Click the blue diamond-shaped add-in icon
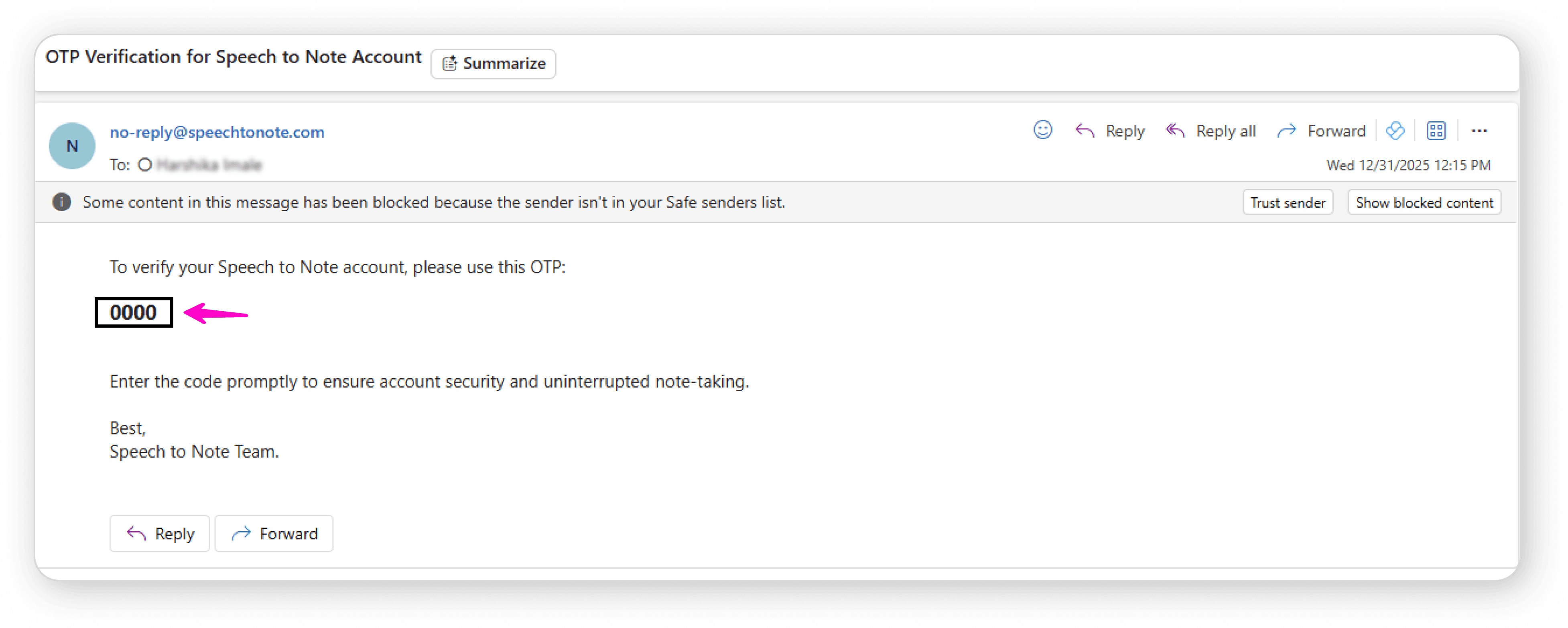 [x=1395, y=130]
